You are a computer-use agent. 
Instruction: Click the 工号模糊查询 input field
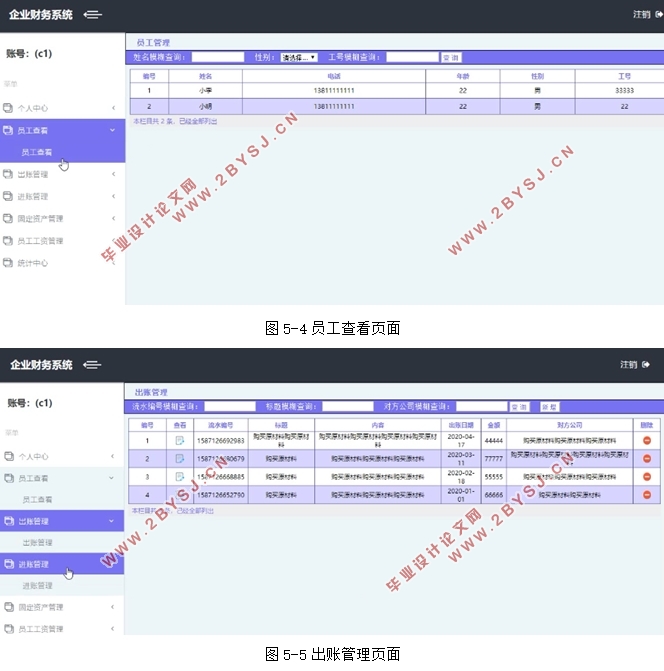tap(412, 58)
